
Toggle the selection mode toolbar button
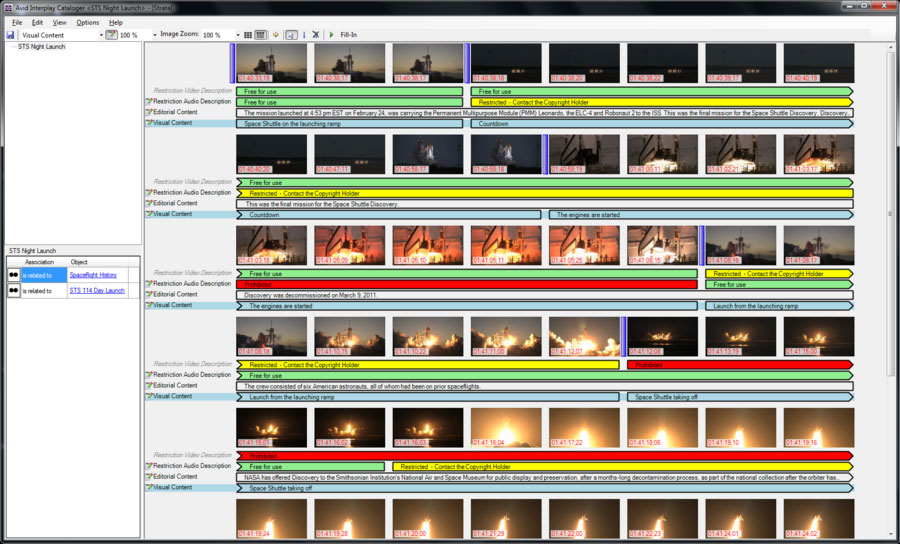click(291, 35)
